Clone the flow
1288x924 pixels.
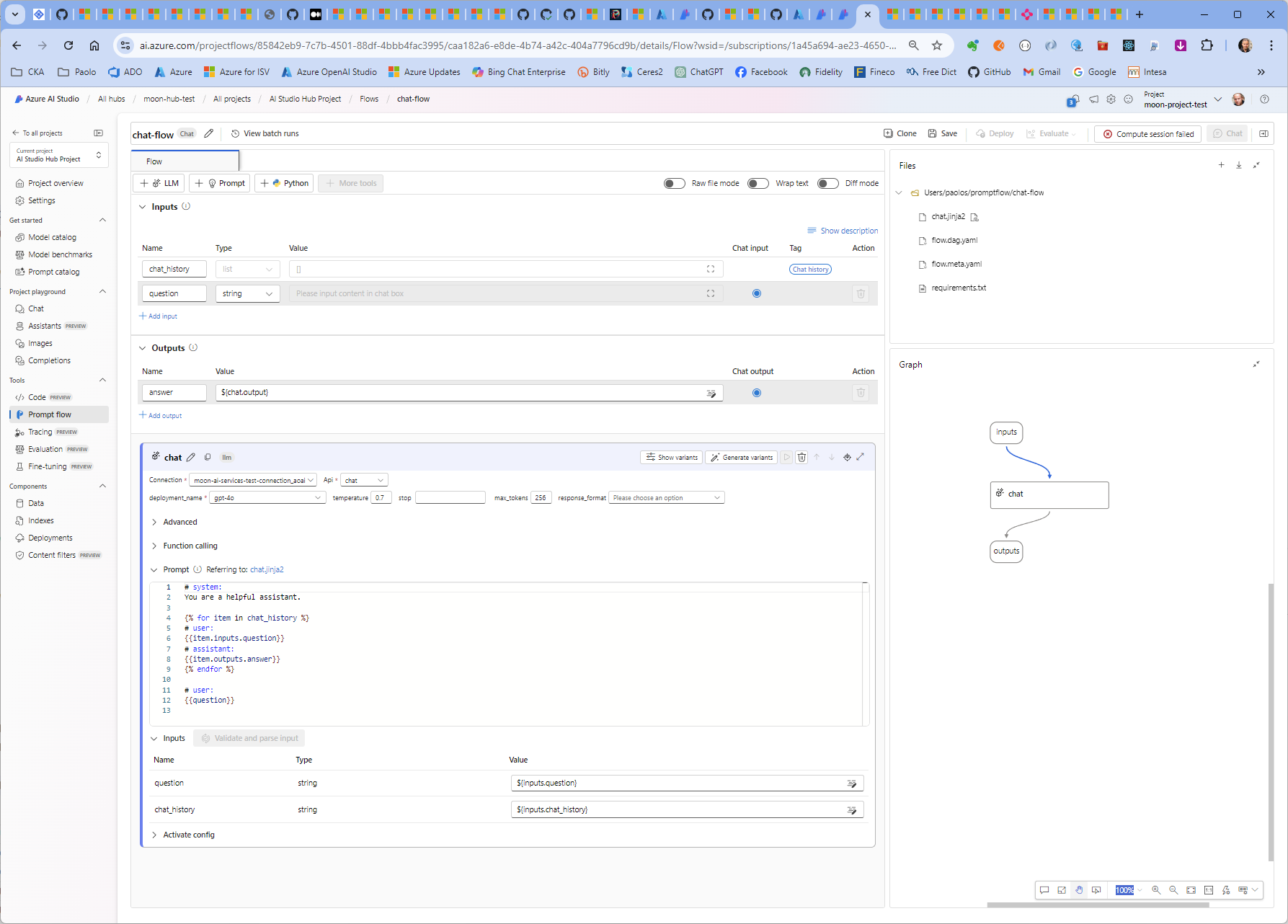point(900,133)
